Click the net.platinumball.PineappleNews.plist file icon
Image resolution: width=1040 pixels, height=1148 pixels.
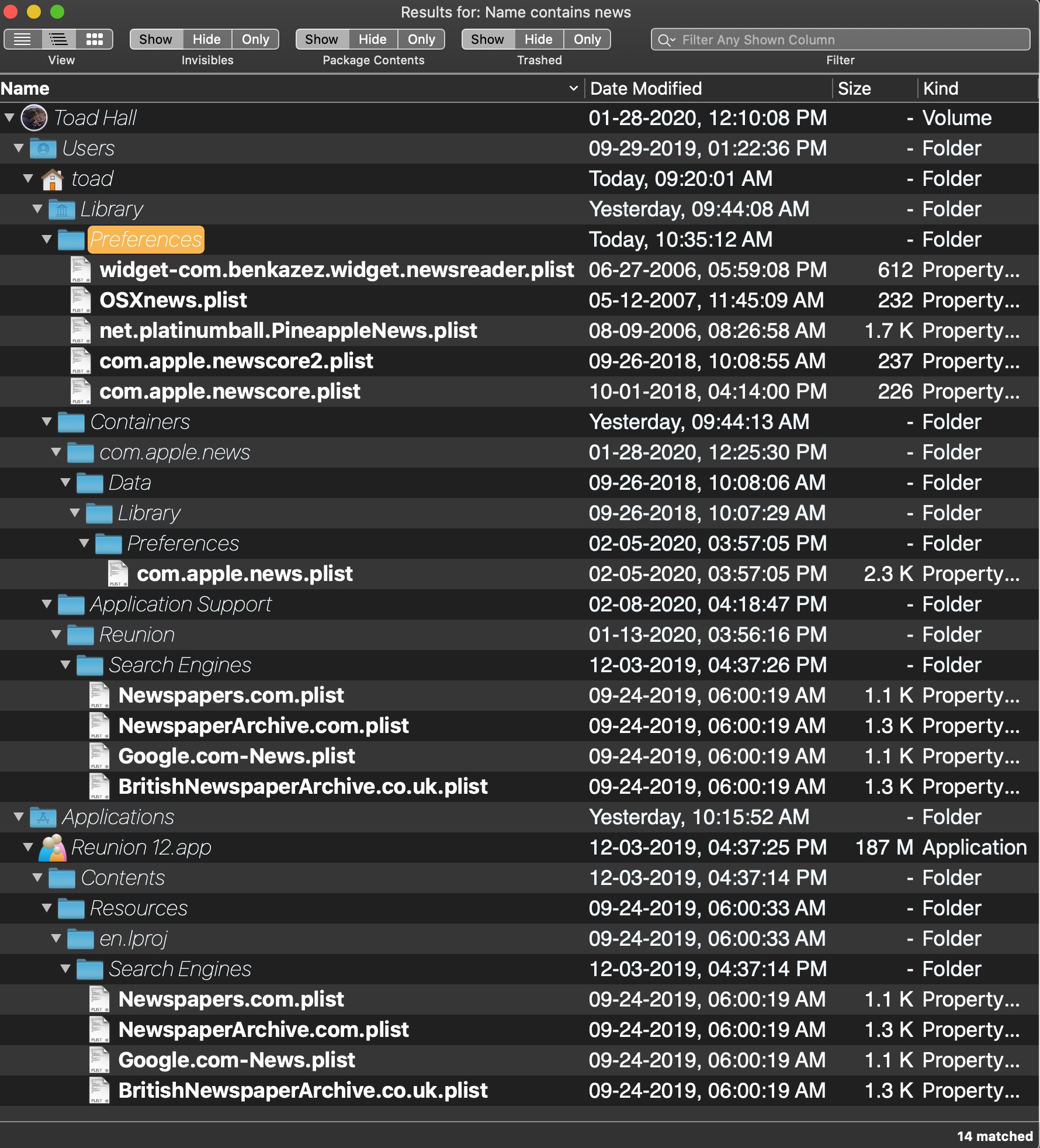pos(81,331)
